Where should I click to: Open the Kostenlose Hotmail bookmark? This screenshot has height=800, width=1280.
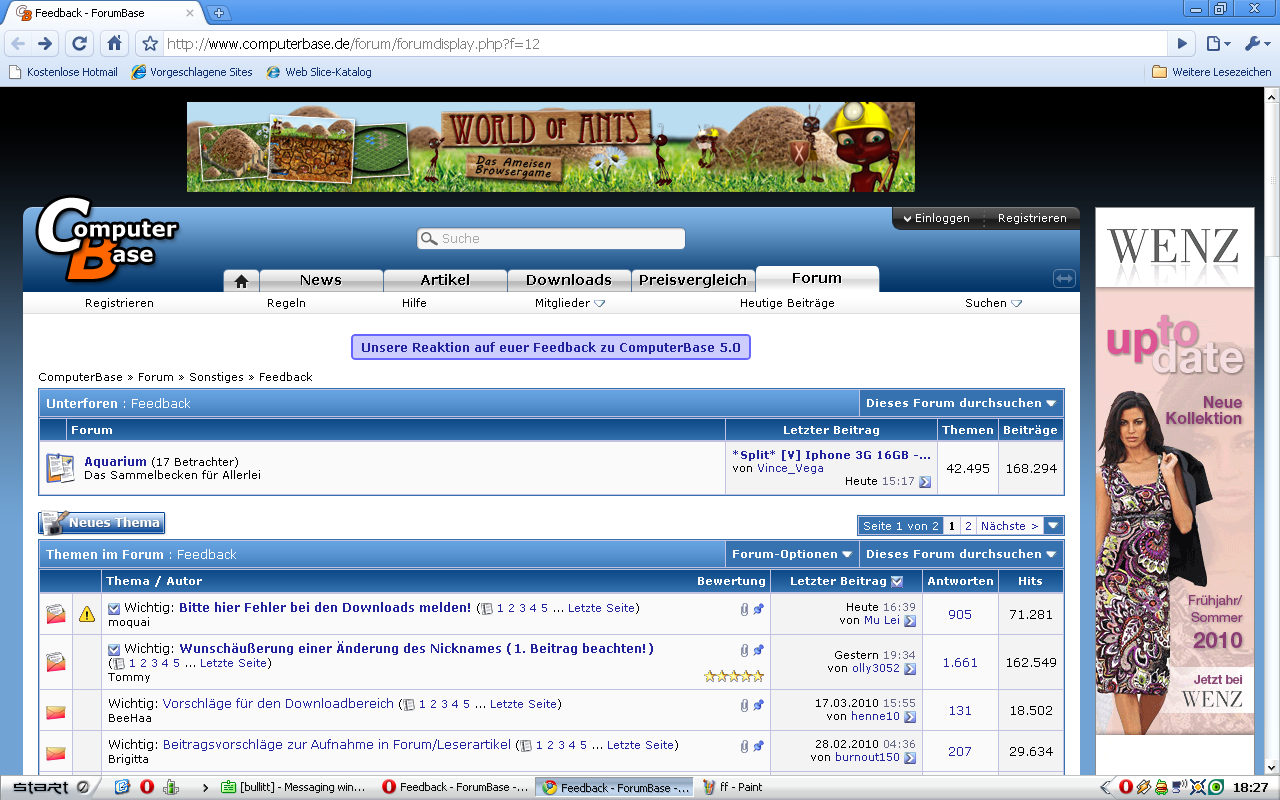pyautogui.click(x=63, y=72)
